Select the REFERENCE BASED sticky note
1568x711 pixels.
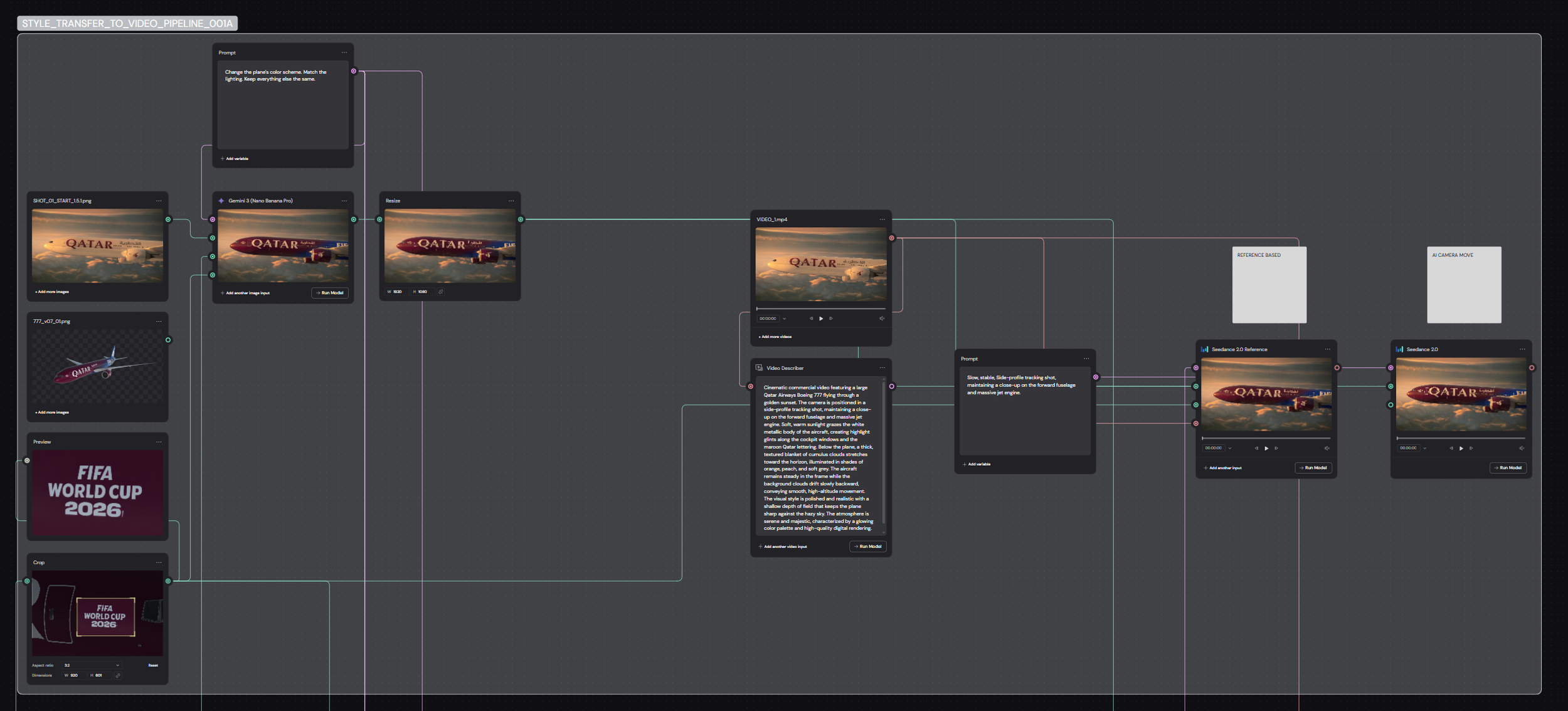(x=1269, y=285)
